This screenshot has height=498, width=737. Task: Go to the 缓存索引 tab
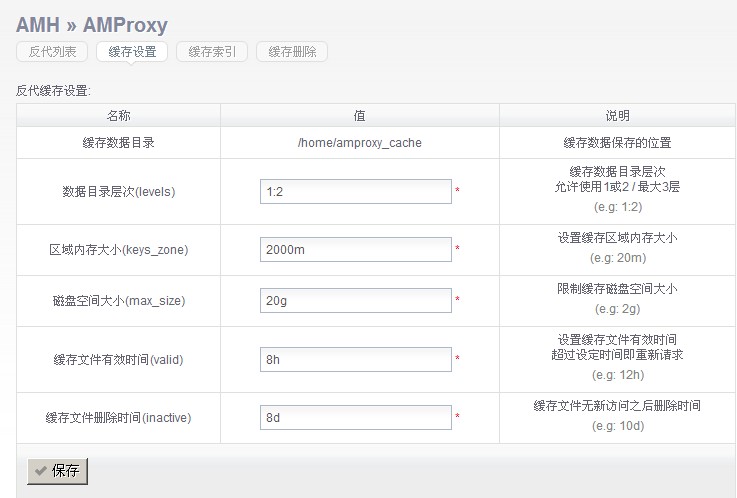coord(212,52)
